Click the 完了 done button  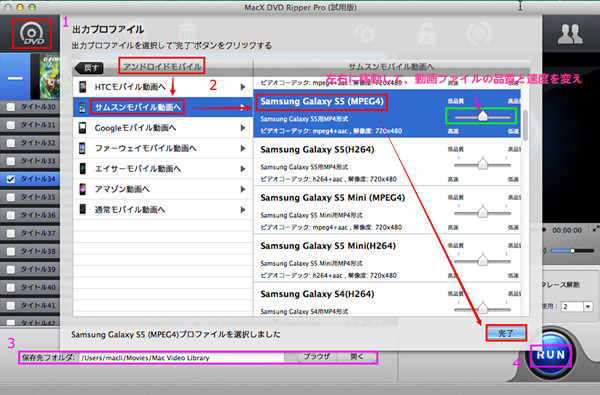coord(506,333)
